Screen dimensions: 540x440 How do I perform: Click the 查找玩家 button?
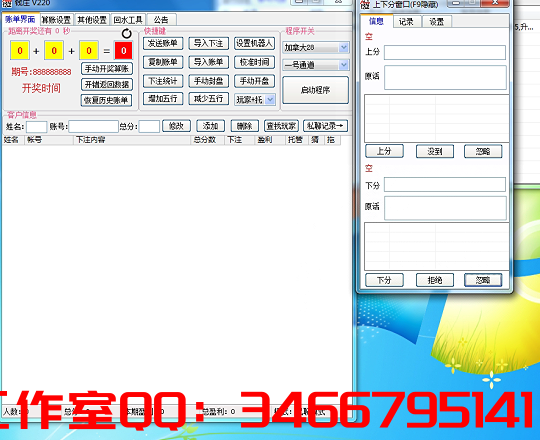point(281,126)
